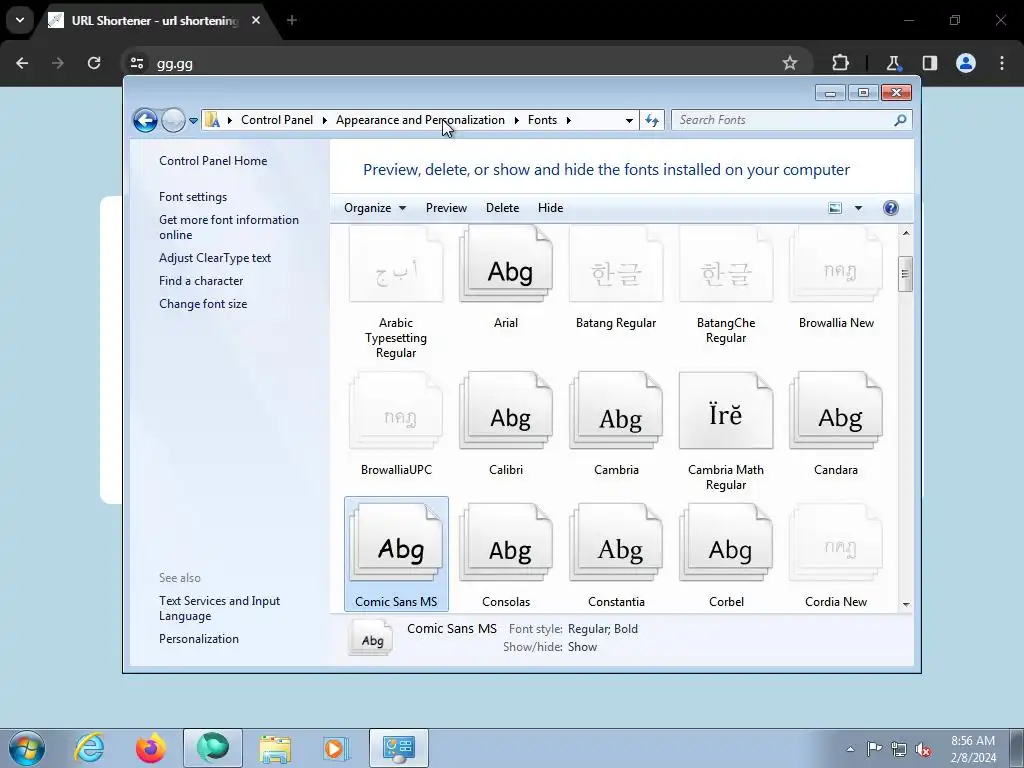Select the BrowalliaUPC font icon

point(396,410)
